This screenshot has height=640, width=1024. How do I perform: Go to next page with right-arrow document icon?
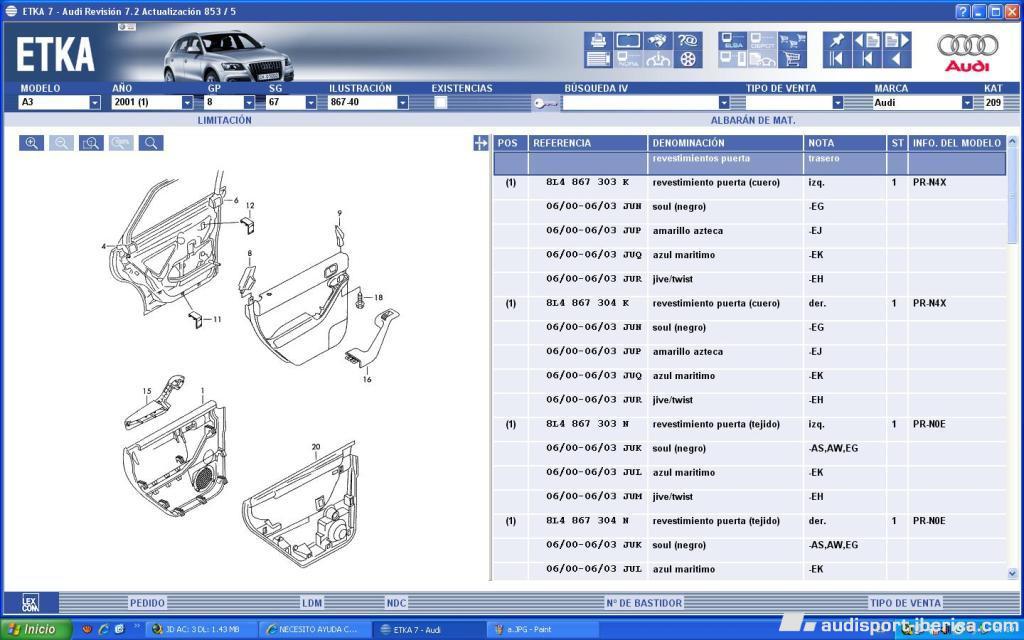(897, 40)
